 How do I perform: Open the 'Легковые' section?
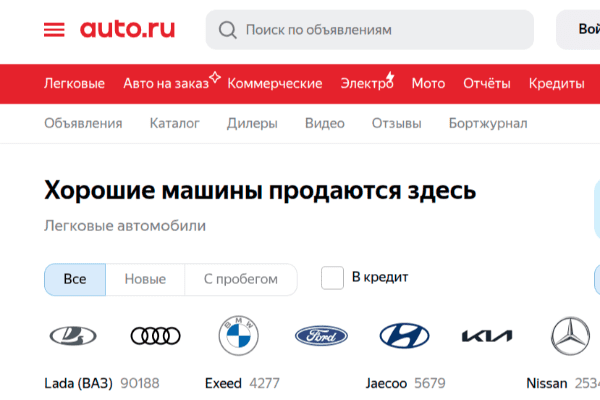tap(74, 83)
